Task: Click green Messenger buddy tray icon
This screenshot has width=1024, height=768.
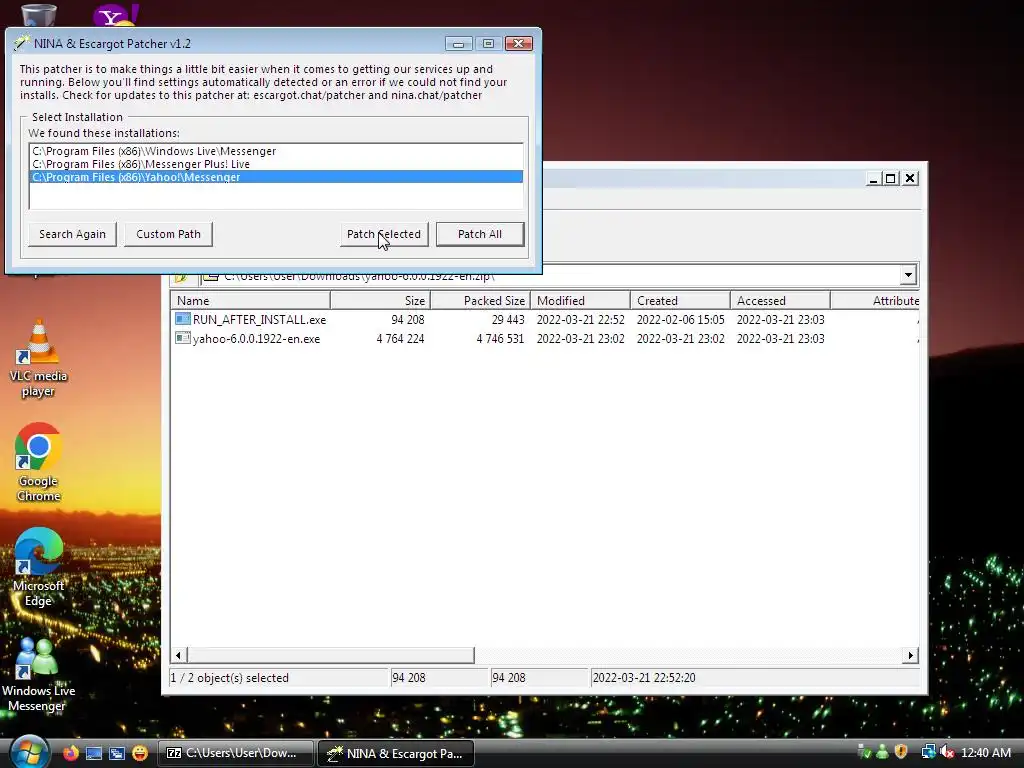Action: 882,752
